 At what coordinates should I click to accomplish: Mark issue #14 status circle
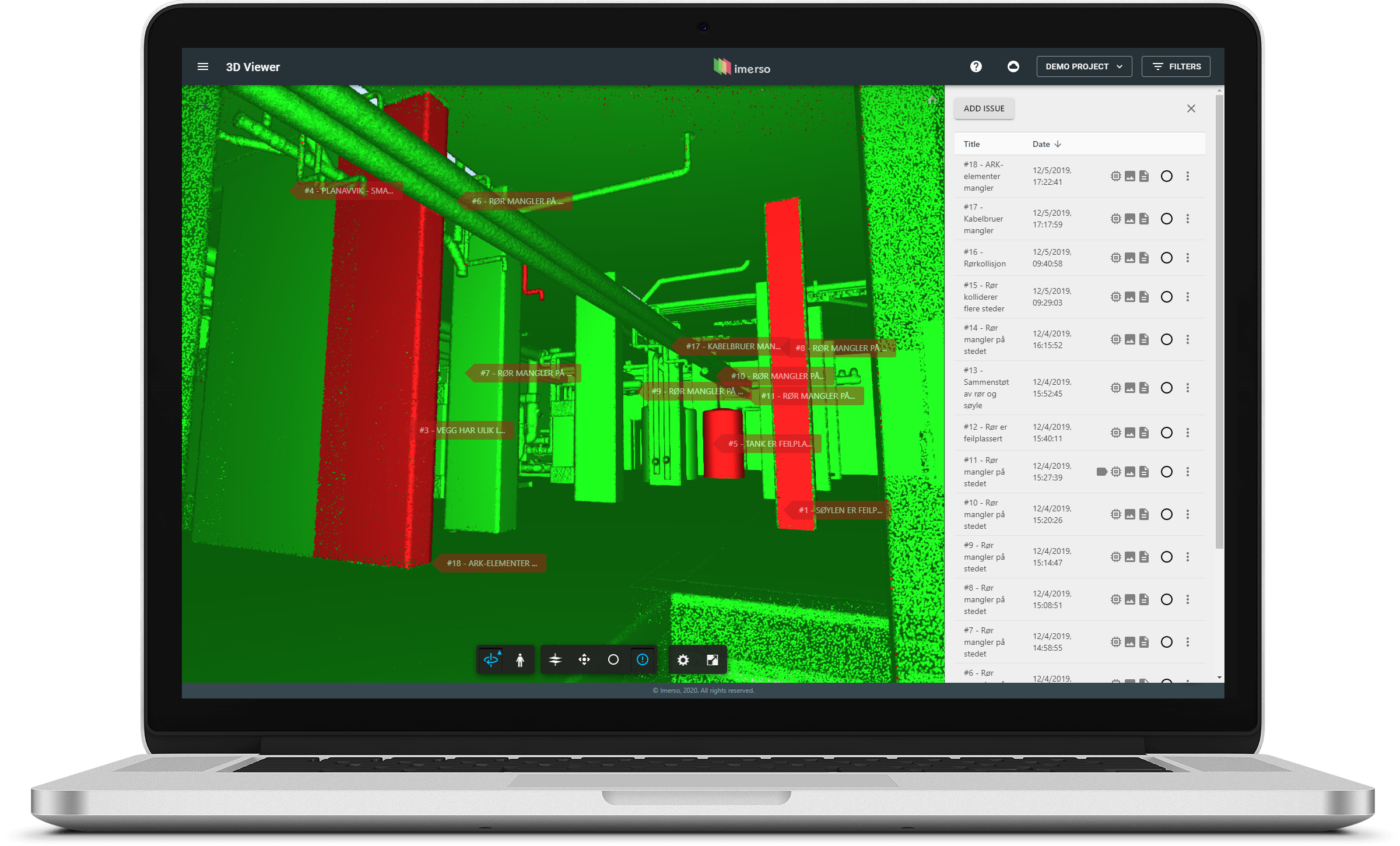pos(1166,339)
